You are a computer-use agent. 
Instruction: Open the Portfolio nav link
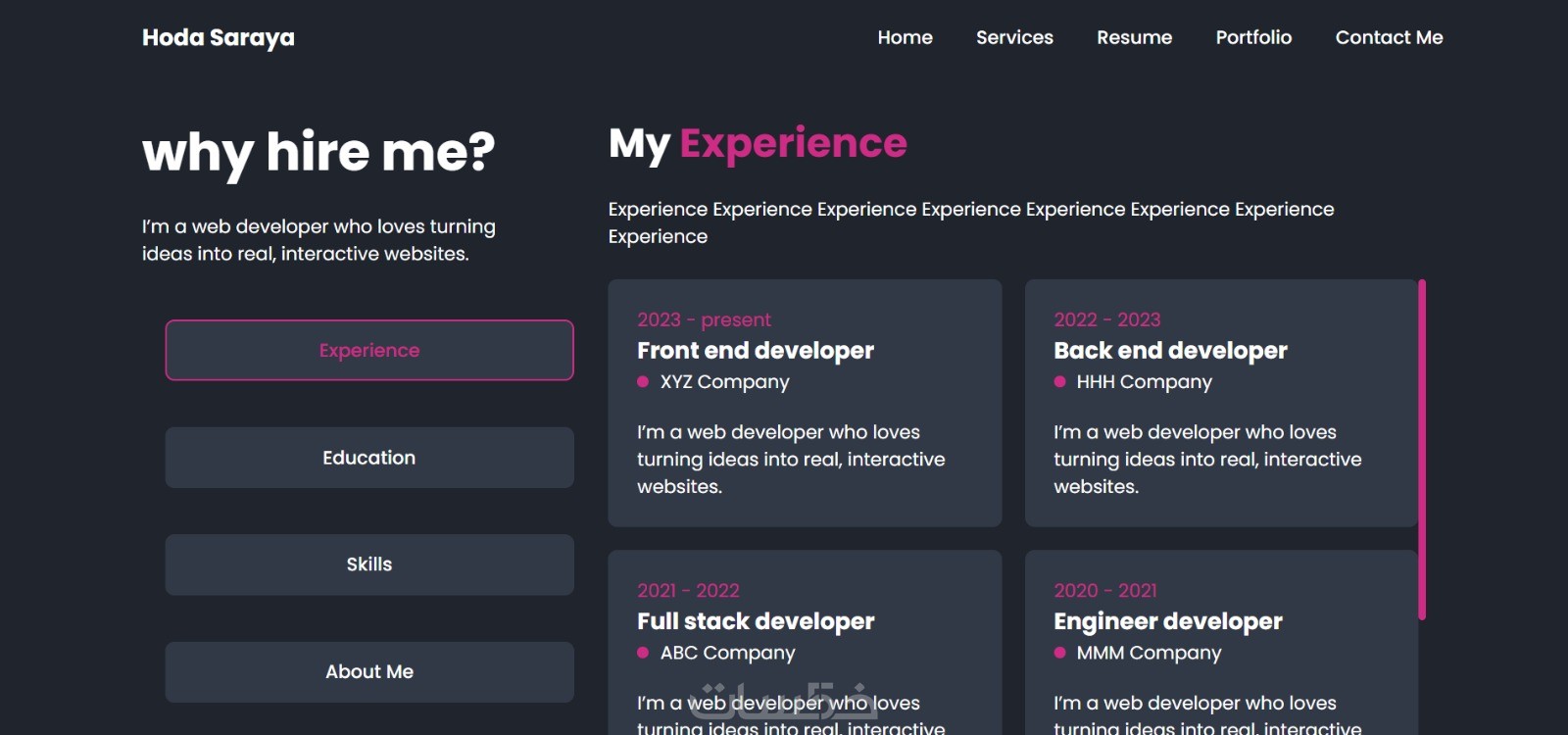pos(1253,37)
